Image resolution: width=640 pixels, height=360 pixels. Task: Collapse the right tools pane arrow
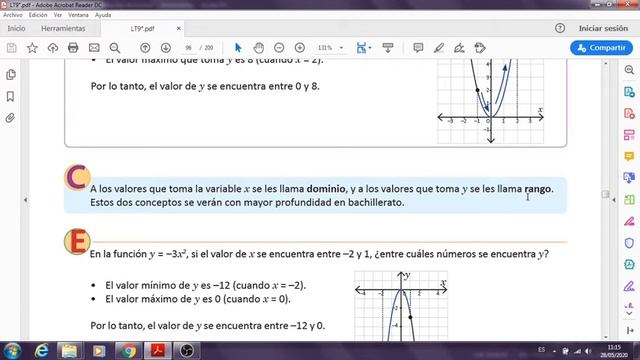click(614, 200)
